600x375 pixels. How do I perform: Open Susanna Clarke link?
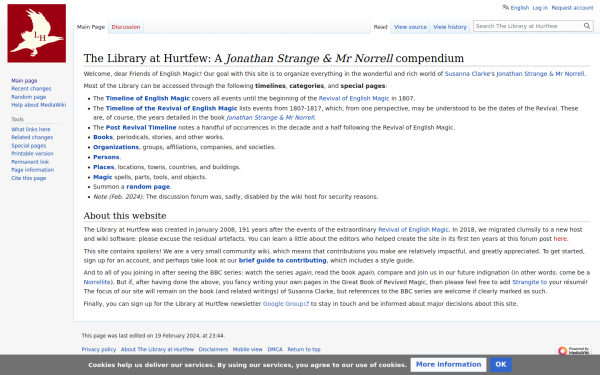[467, 74]
